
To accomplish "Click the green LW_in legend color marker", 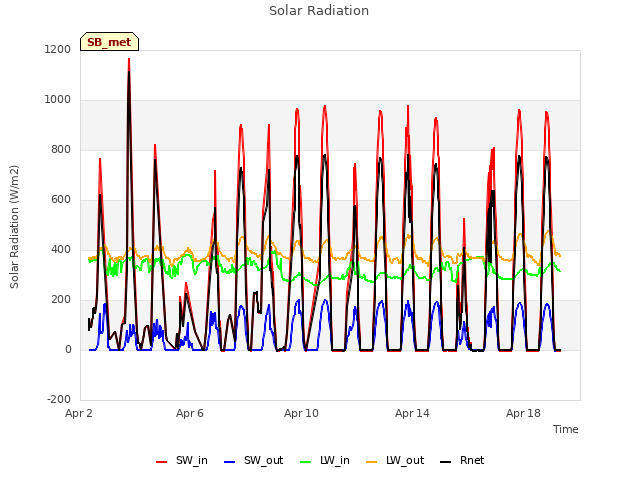I will [x=306, y=462].
